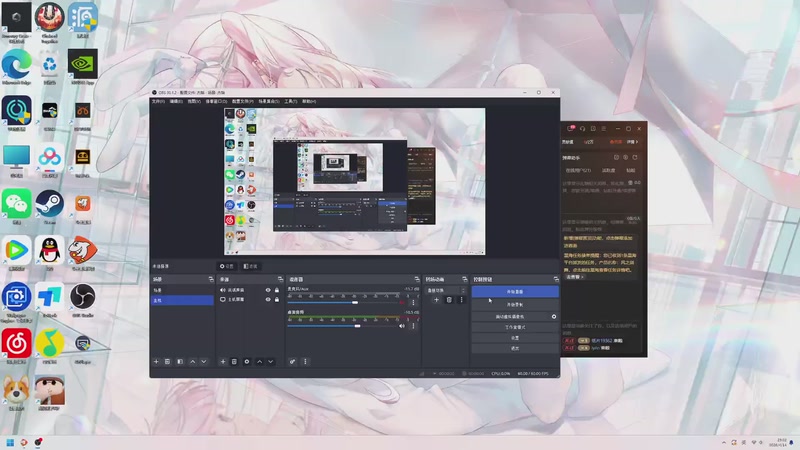
Task: Pop out the Audio Mixer dock using its header icon
Action: [x=417, y=280]
